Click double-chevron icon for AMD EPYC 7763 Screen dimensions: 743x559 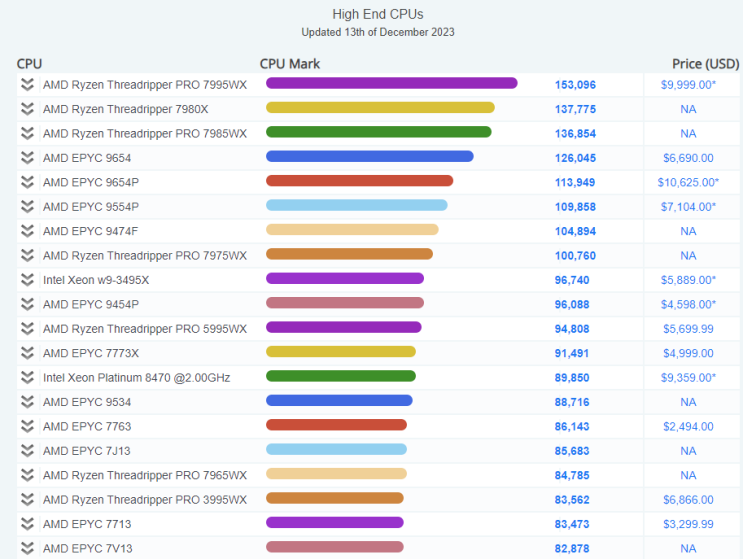[x=27, y=426]
